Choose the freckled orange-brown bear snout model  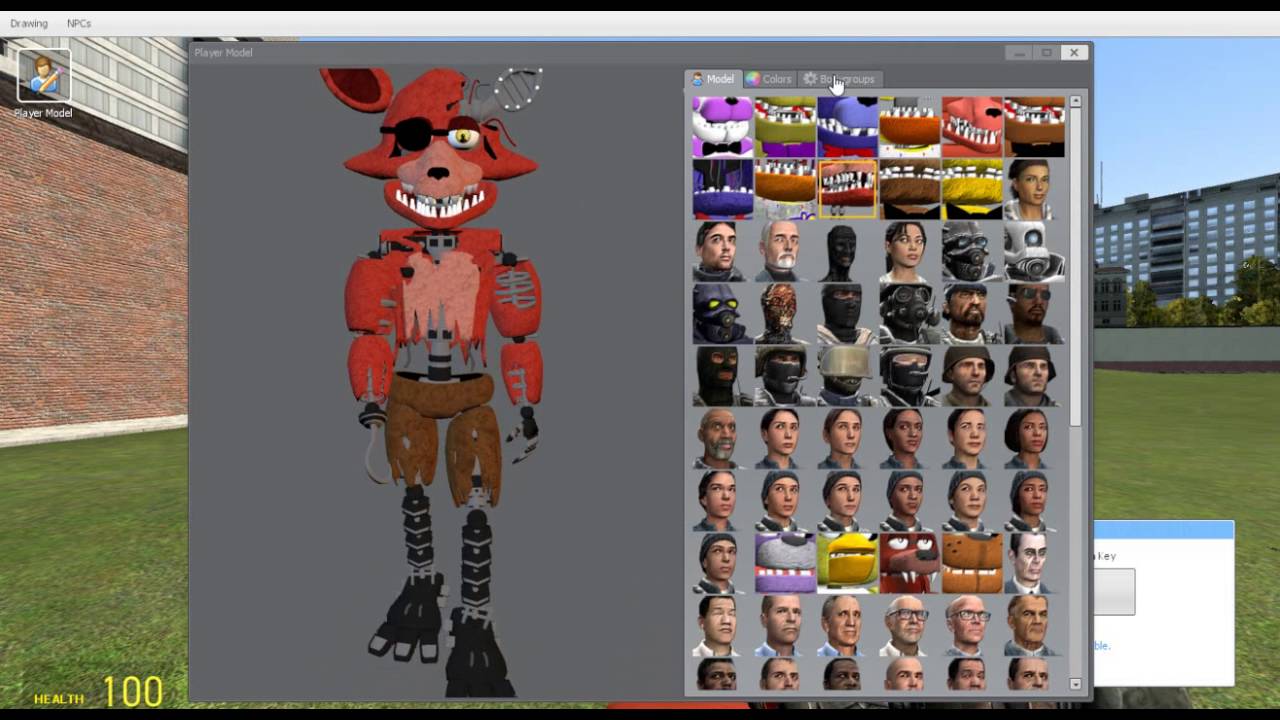pos(971,561)
